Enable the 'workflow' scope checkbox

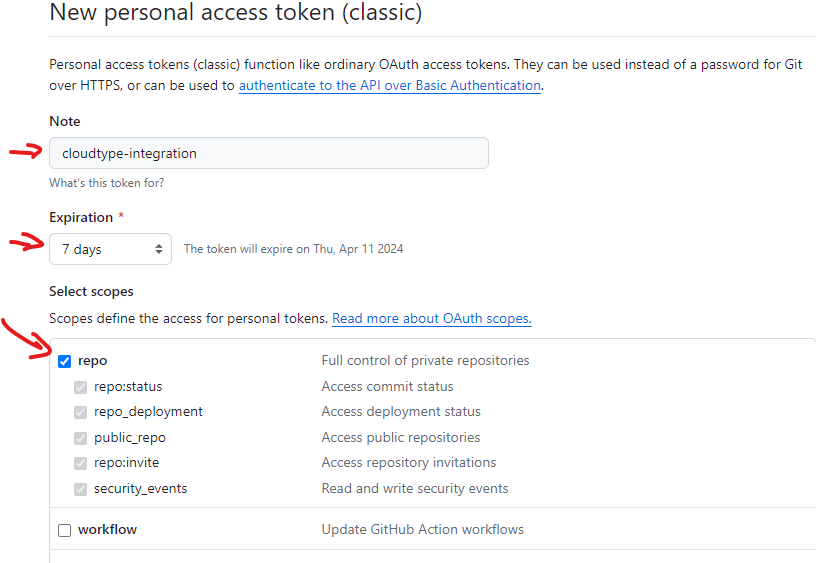[x=65, y=530]
